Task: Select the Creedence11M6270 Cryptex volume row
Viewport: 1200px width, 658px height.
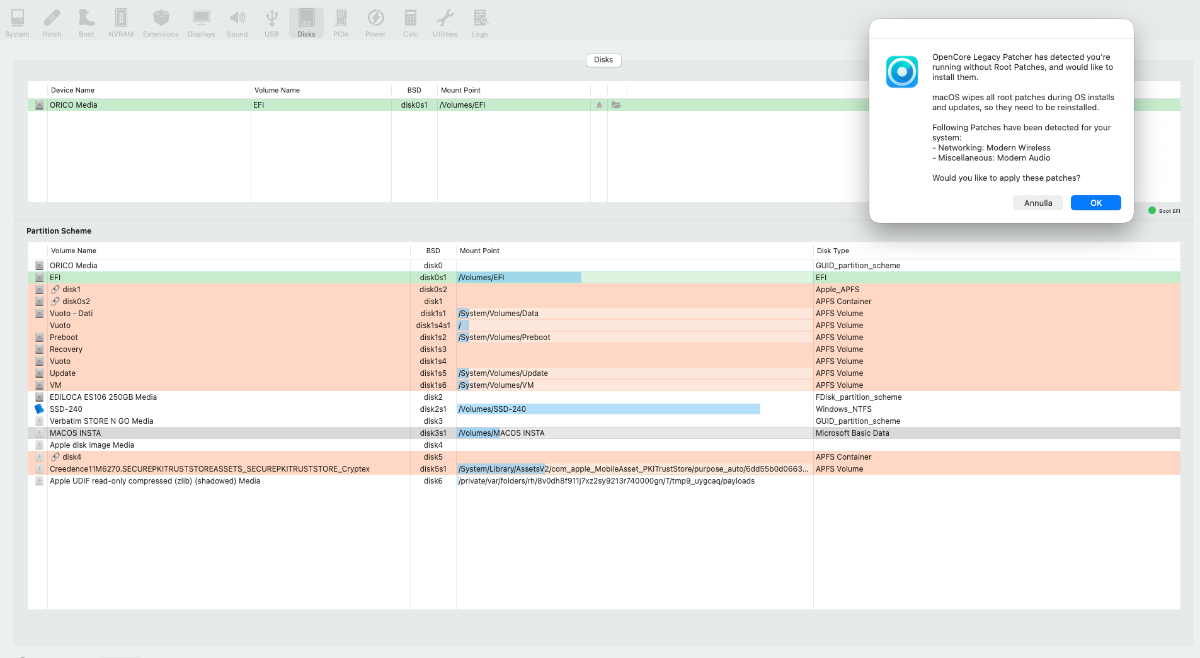Action: pos(604,469)
